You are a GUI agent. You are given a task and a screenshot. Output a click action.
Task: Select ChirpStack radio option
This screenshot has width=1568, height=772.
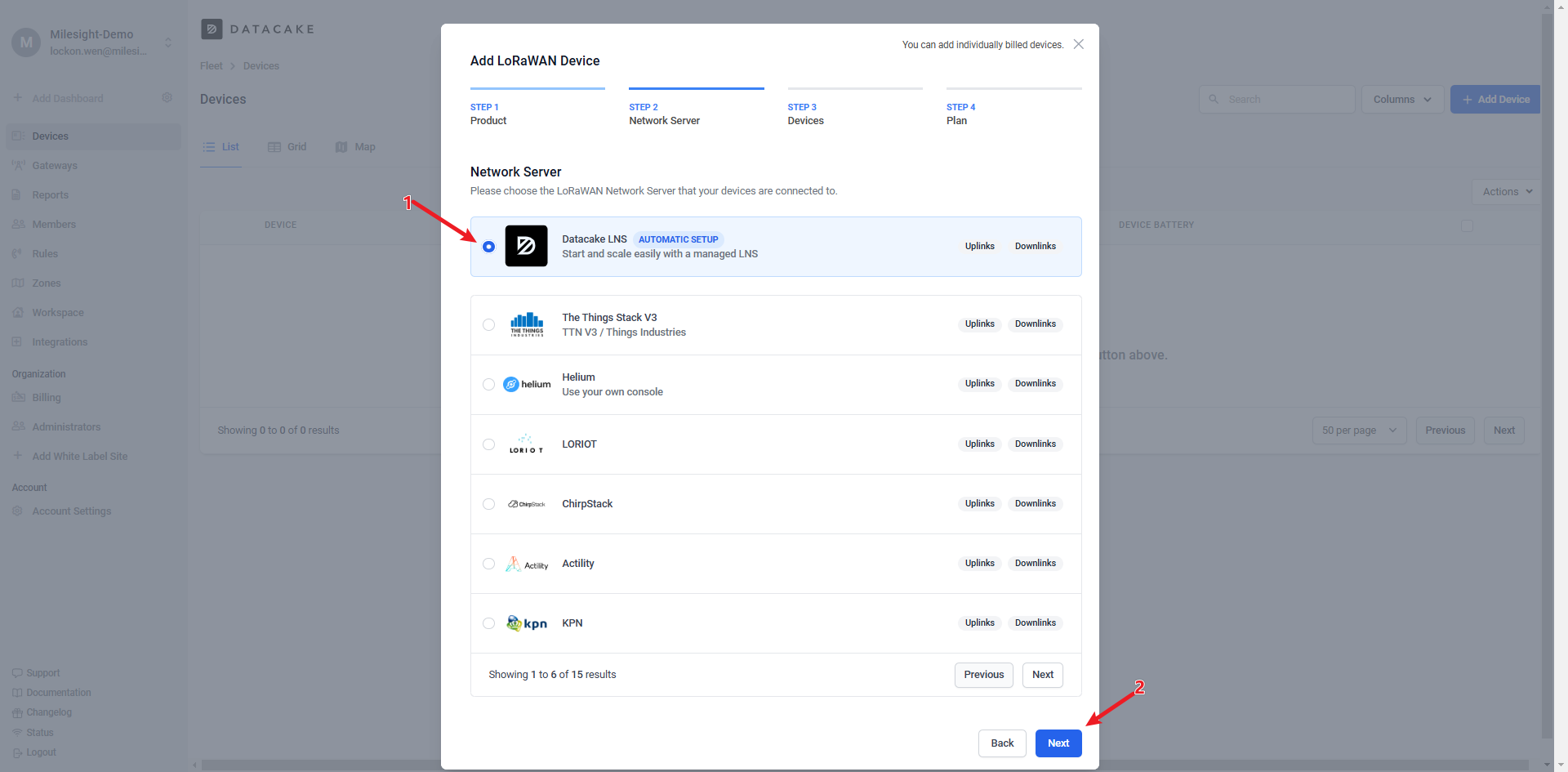(x=488, y=504)
